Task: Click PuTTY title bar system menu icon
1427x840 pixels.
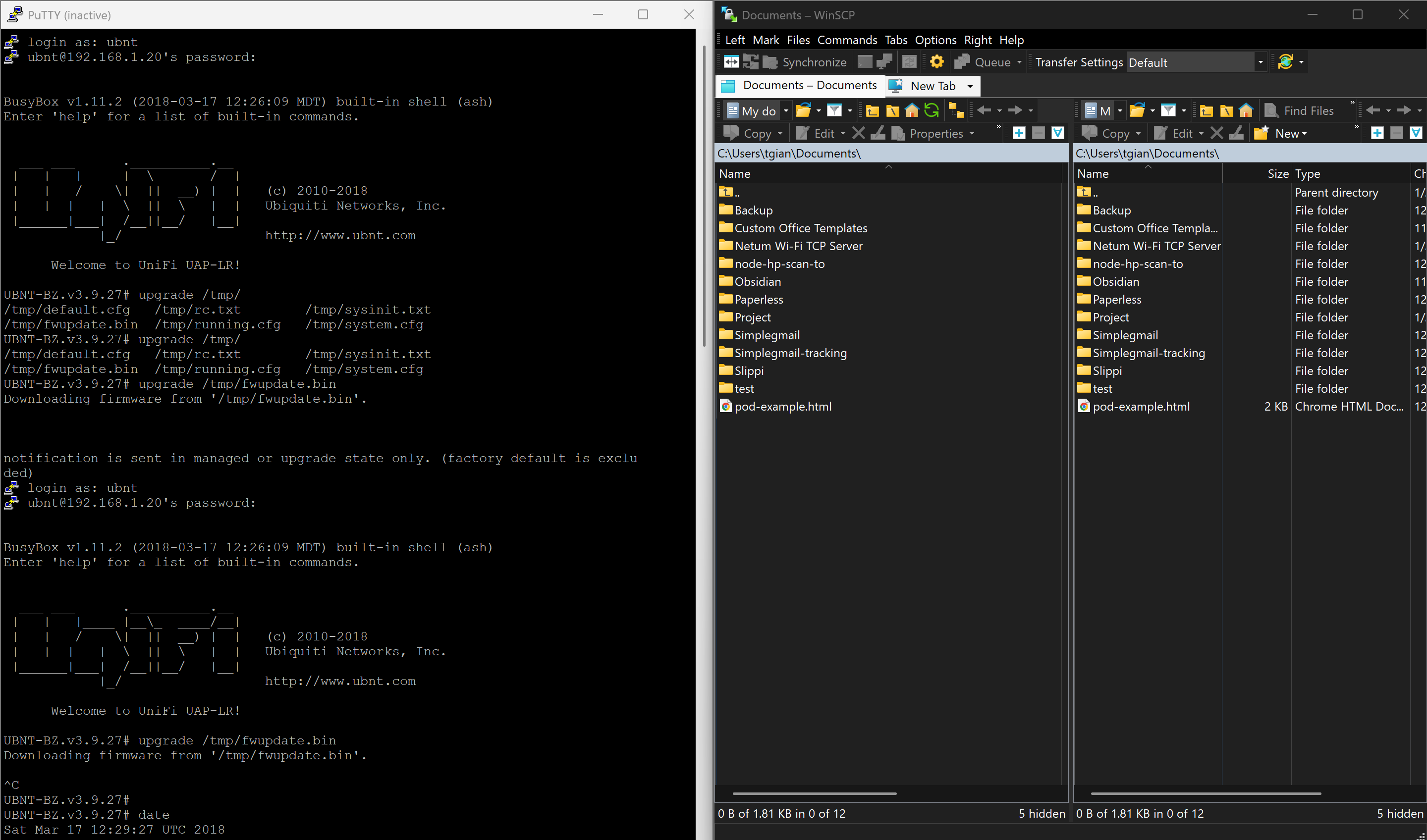Action: tap(15, 15)
